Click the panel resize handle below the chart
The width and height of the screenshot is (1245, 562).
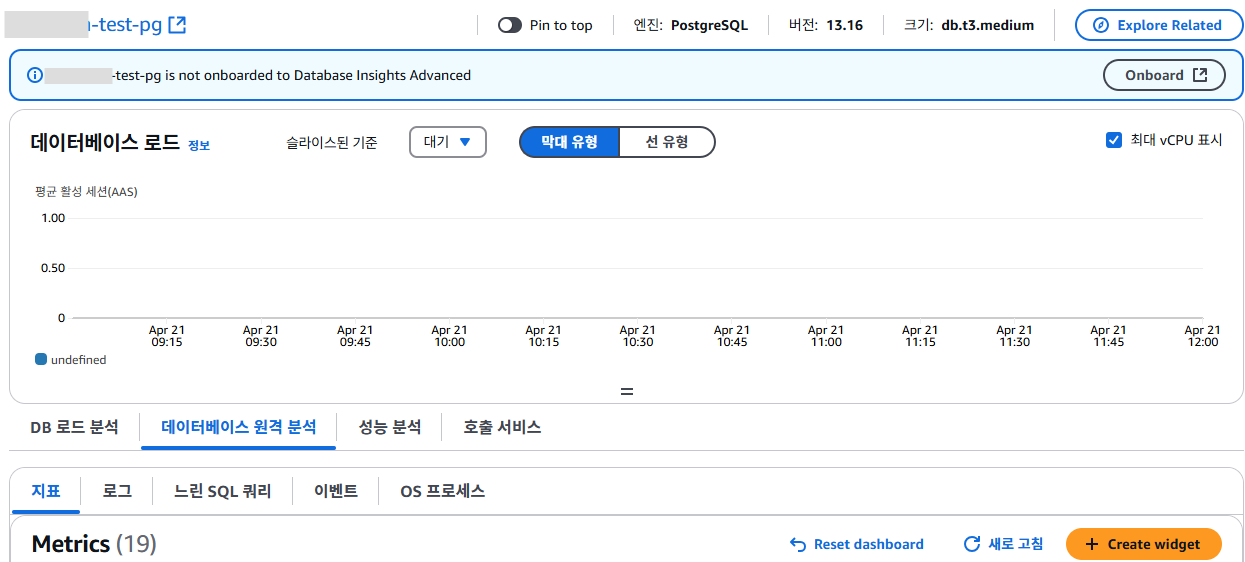[x=627, y=391]
